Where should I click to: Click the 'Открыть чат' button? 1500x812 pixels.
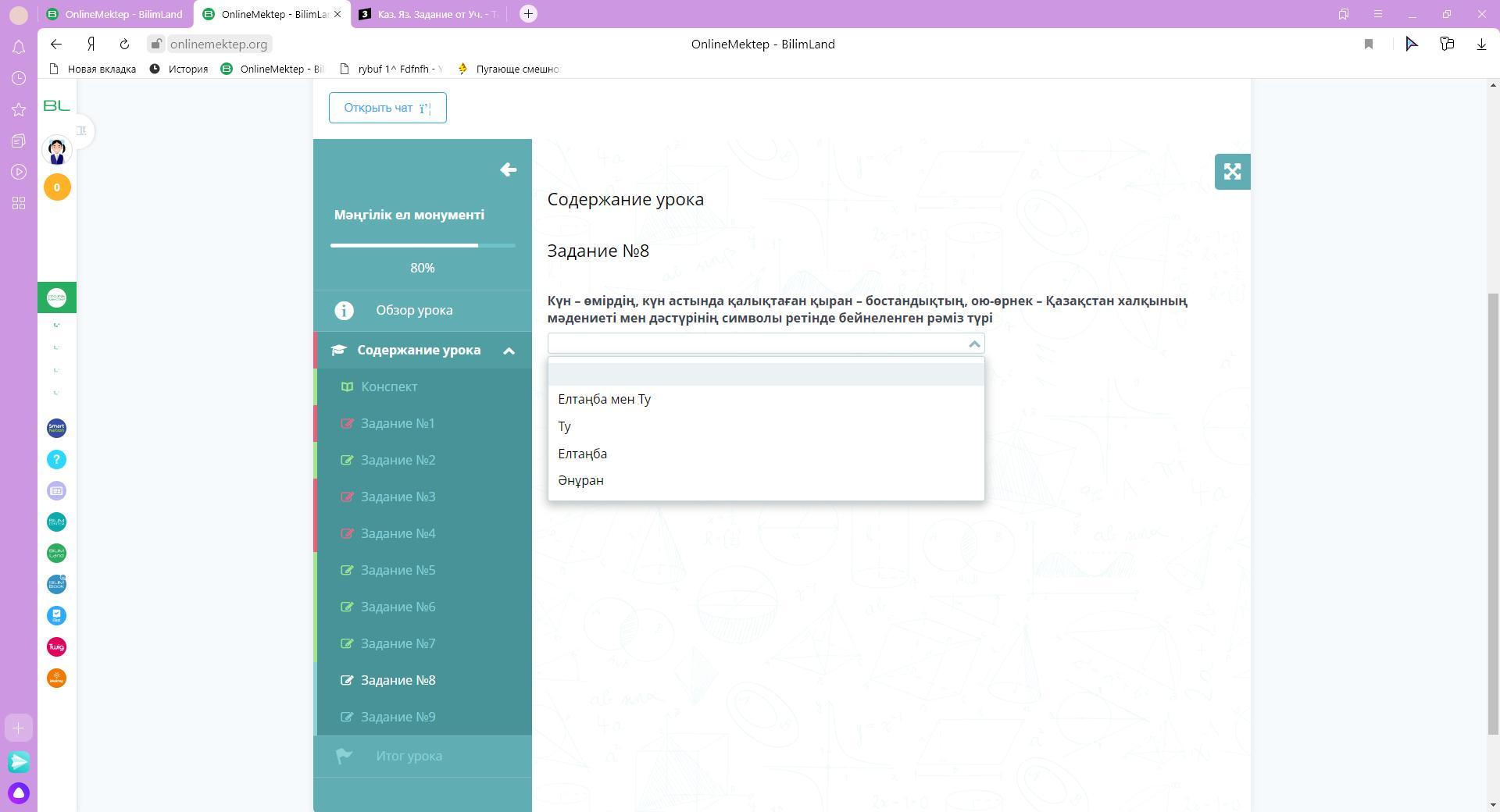click(x=387, y=108)
